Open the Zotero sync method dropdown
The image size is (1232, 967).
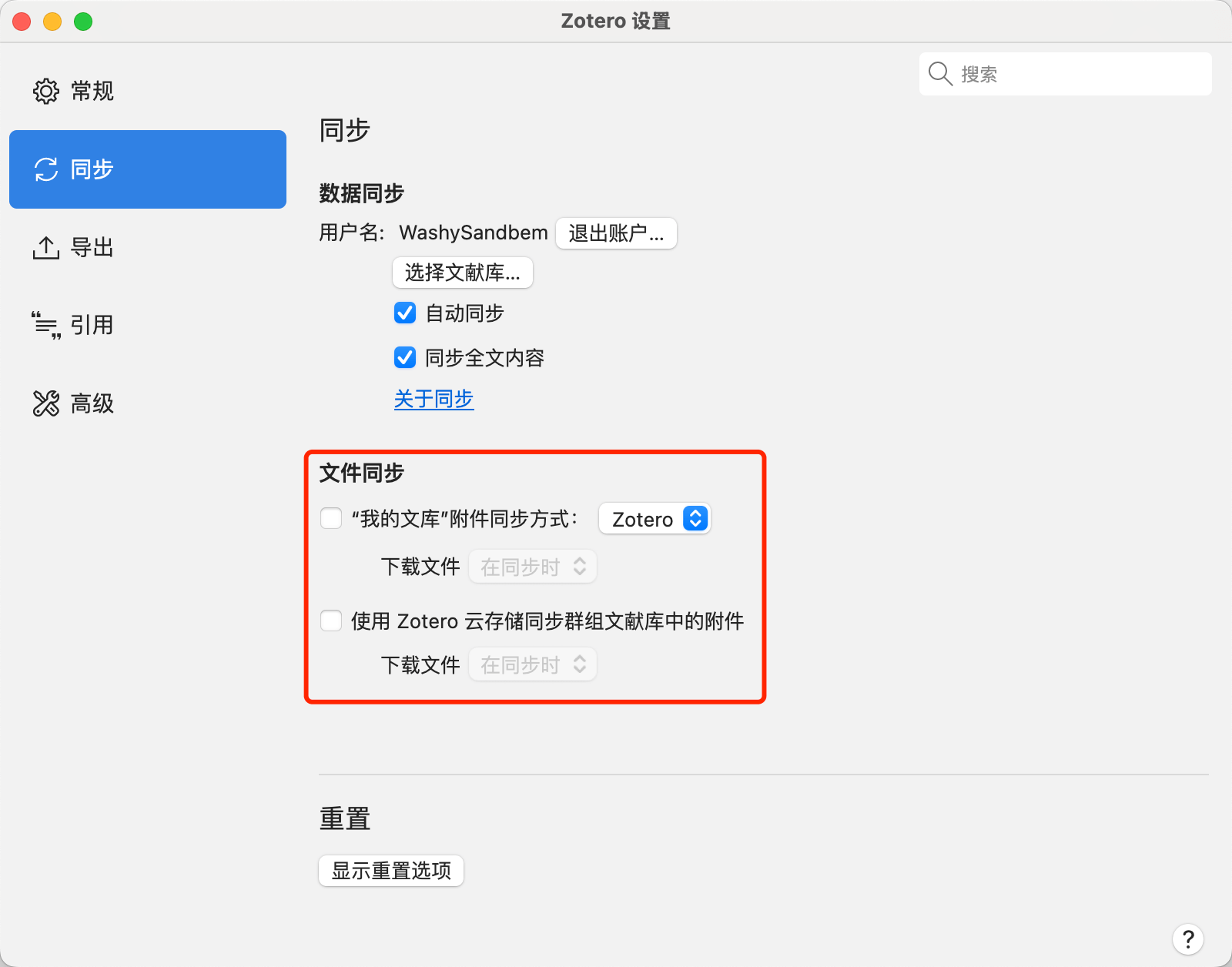[654, 519]
